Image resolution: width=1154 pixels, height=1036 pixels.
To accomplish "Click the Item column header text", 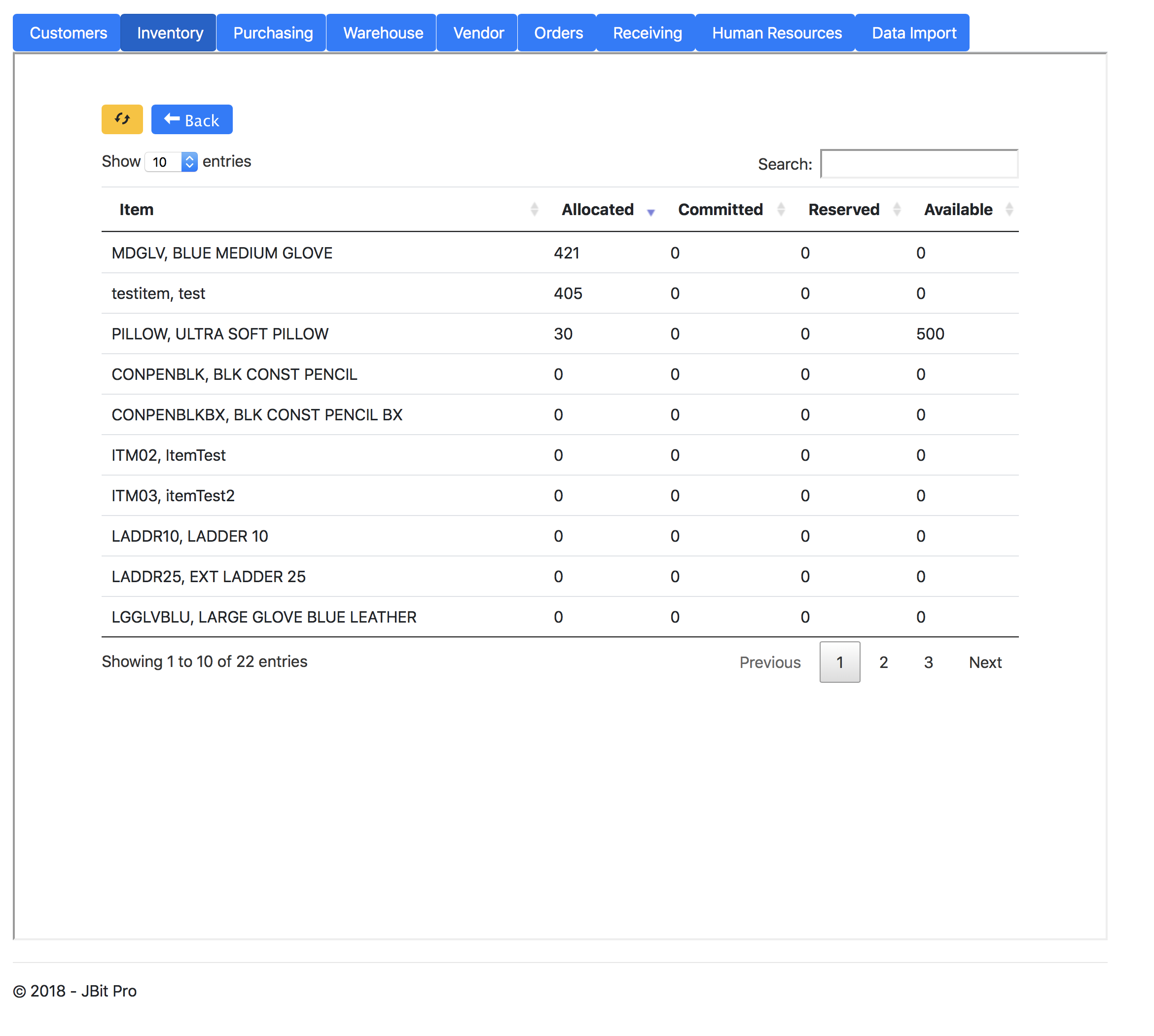I will click(137, 210).
